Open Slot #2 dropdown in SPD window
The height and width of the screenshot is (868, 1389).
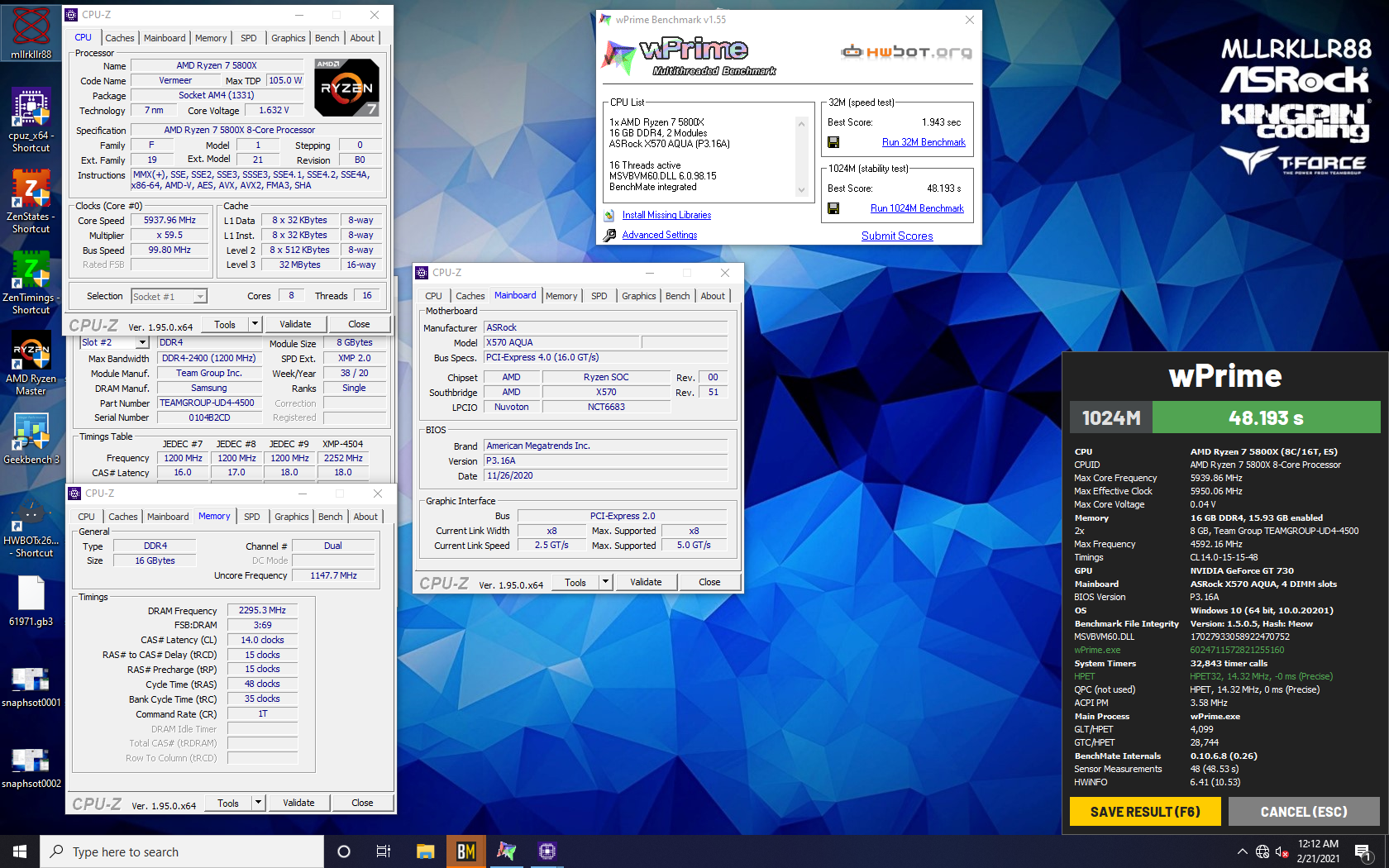(x=142, y=342)
